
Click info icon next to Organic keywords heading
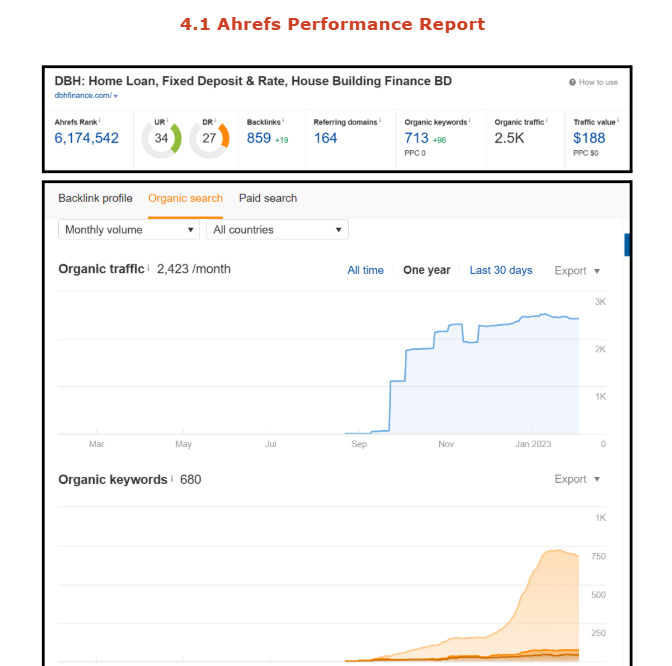[172, 478]
